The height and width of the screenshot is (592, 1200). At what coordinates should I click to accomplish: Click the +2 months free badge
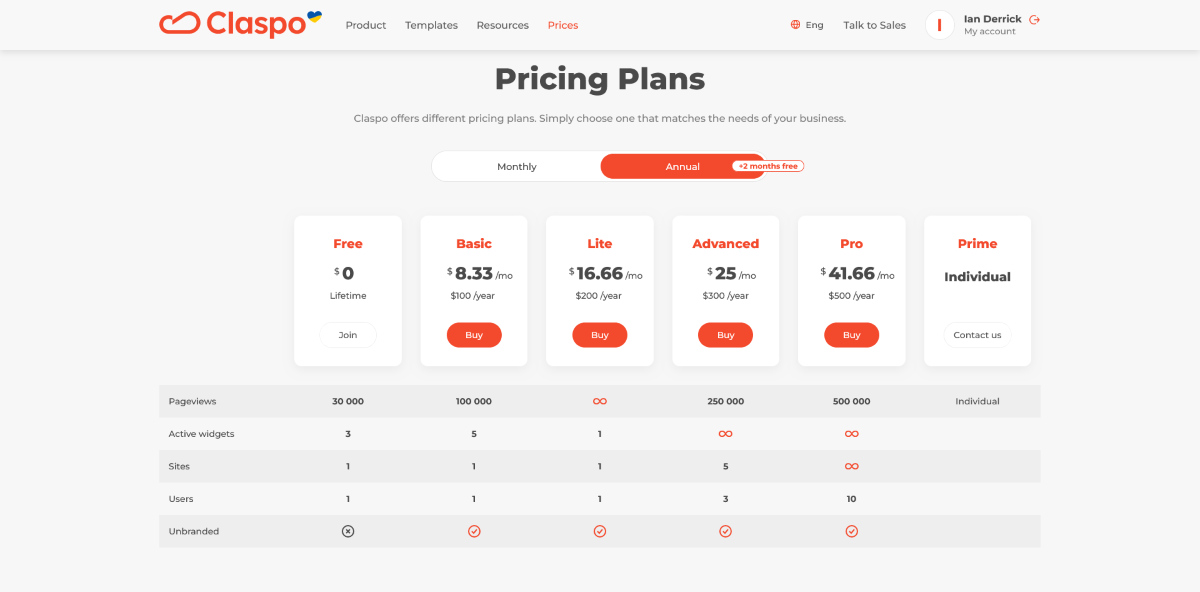768,166
